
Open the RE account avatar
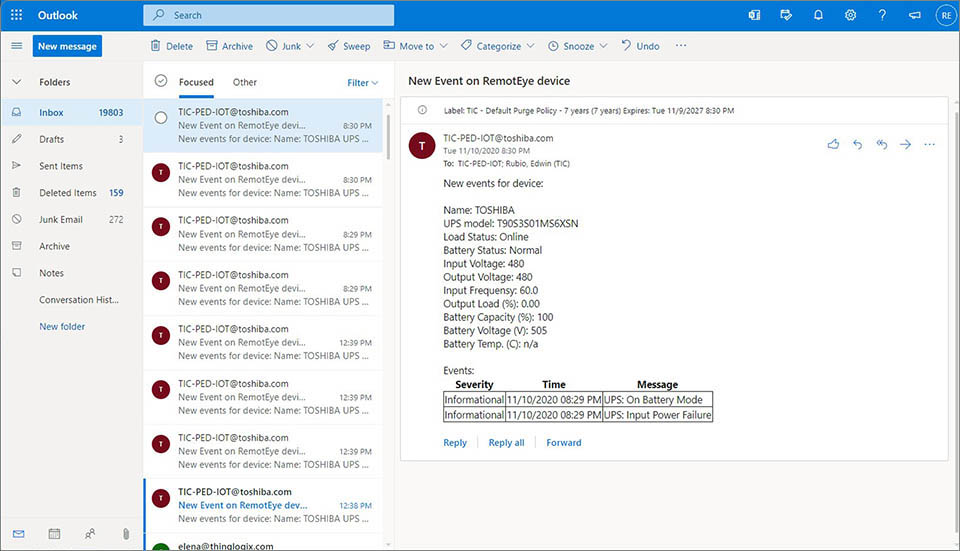[946, 15]
